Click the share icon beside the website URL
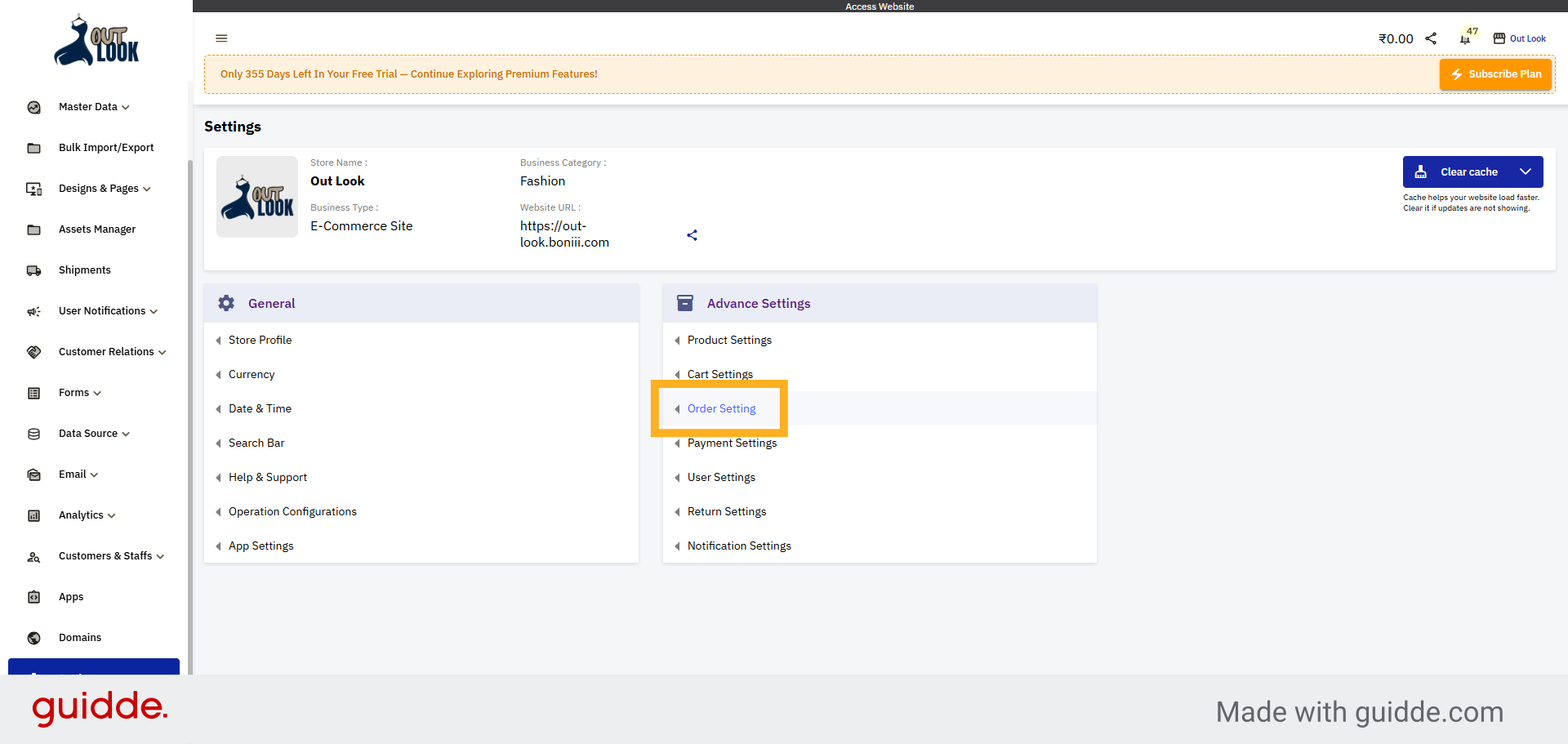Screen dimensions: 1568x744 click(692, 235)
